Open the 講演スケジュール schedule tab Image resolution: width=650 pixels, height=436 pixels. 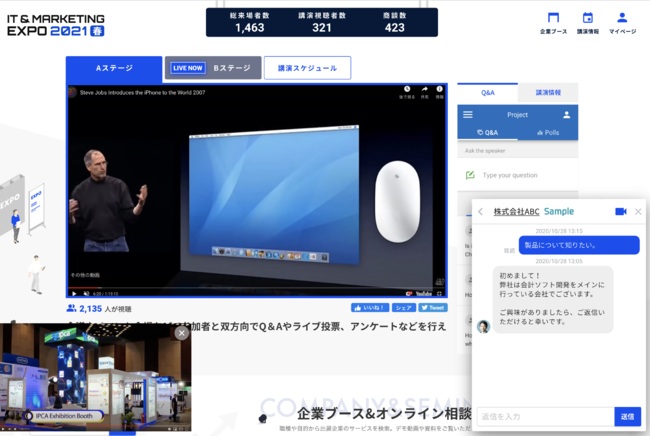307,68
